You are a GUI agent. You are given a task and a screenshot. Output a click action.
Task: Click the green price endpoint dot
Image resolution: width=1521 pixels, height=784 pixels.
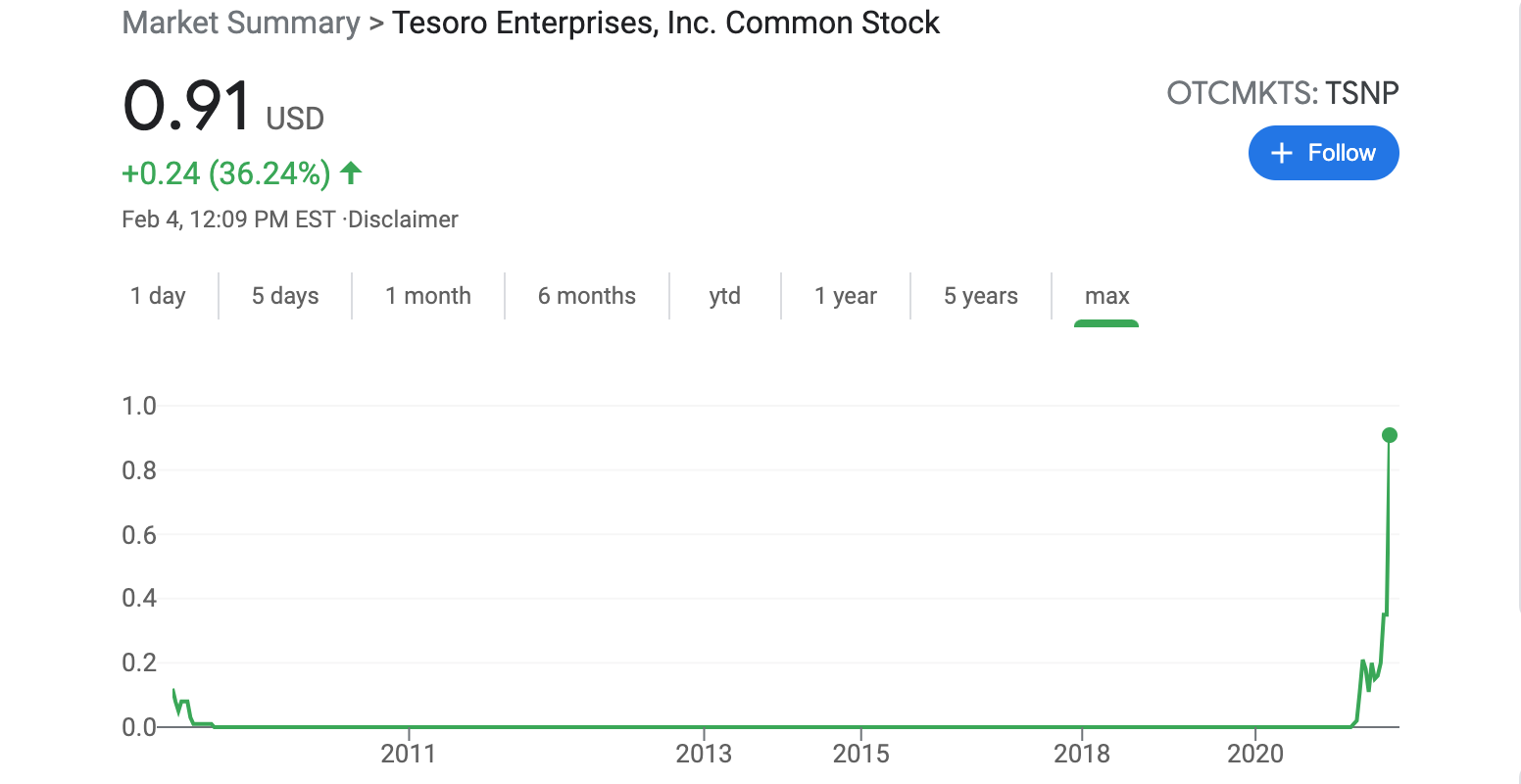(x=1389, y=435)
